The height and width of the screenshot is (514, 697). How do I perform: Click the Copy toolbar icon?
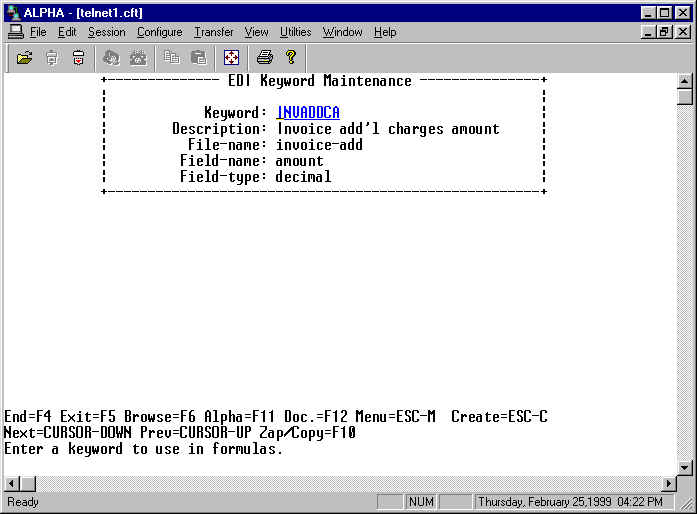[x=171, y=58]
